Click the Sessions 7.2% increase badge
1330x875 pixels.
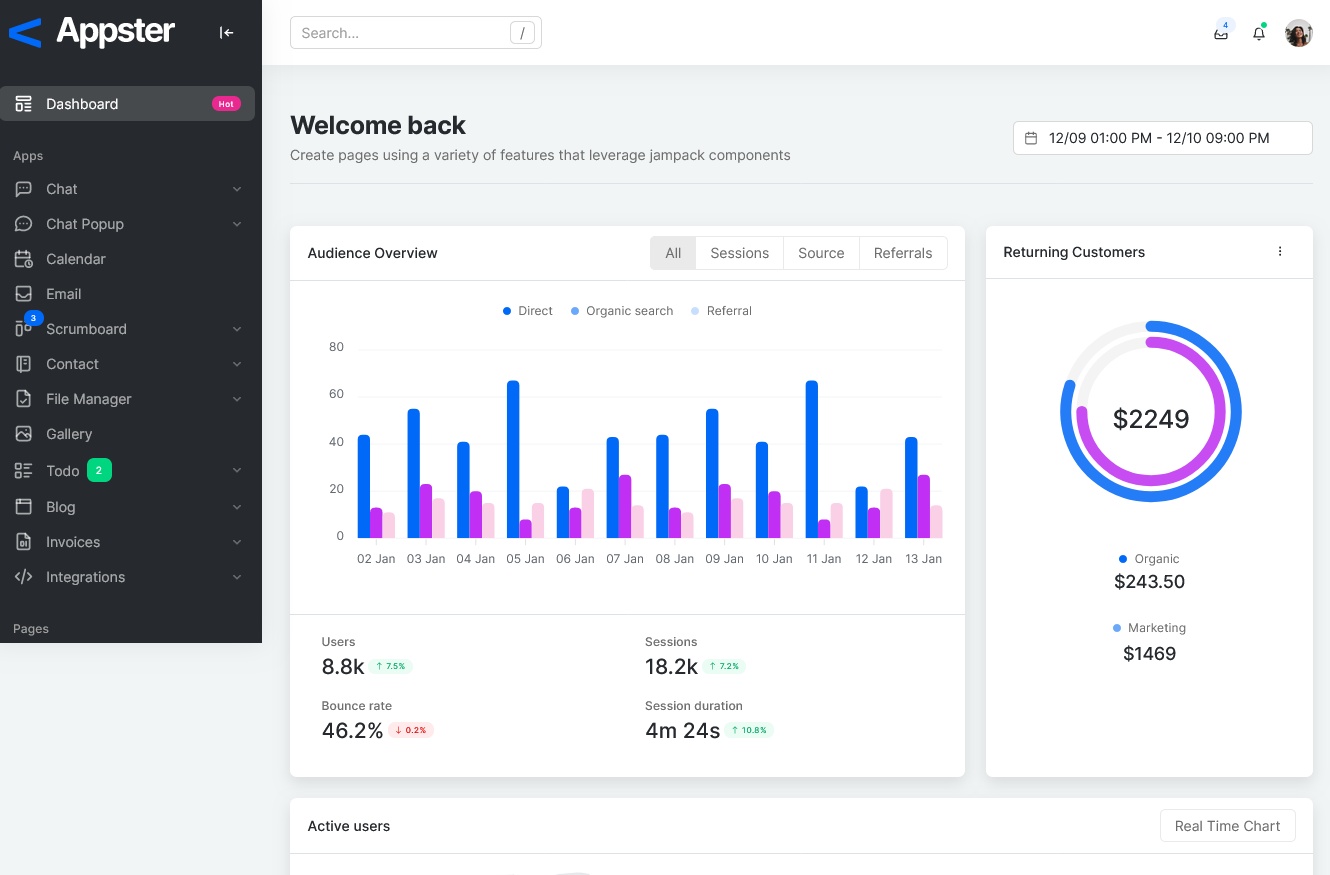click(x=724, y=666)
